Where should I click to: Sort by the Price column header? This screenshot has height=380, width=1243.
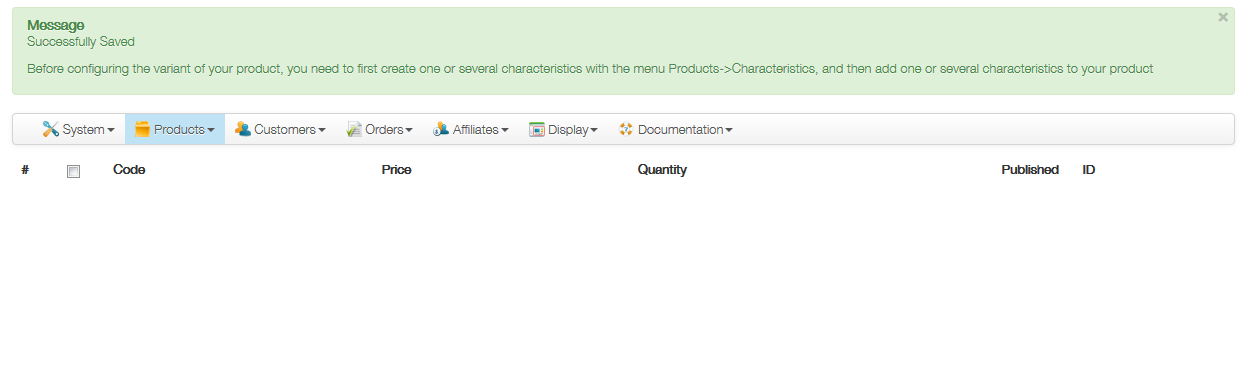click(x=397, y=170)
